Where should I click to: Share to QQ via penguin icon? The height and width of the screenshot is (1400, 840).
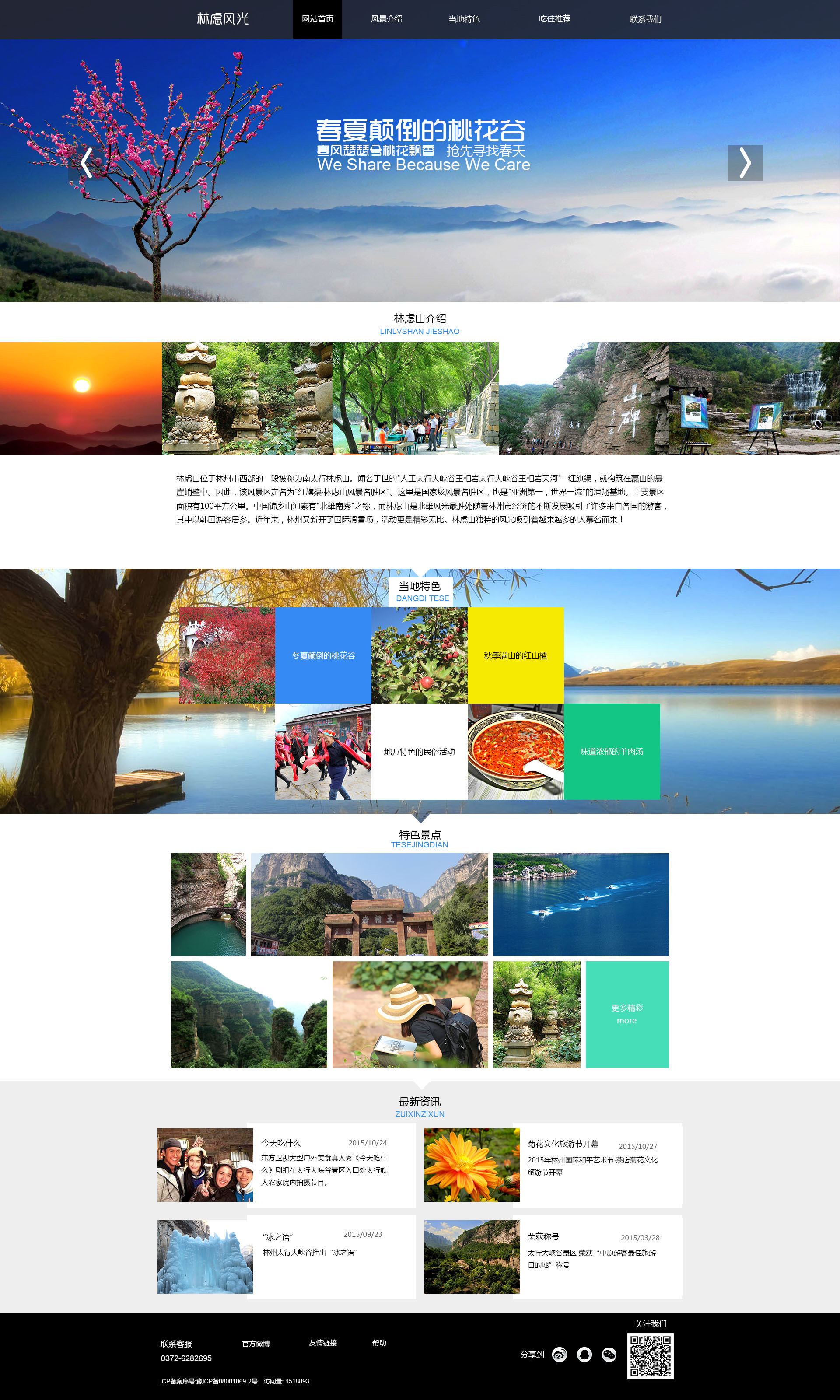coord(584,1354)
